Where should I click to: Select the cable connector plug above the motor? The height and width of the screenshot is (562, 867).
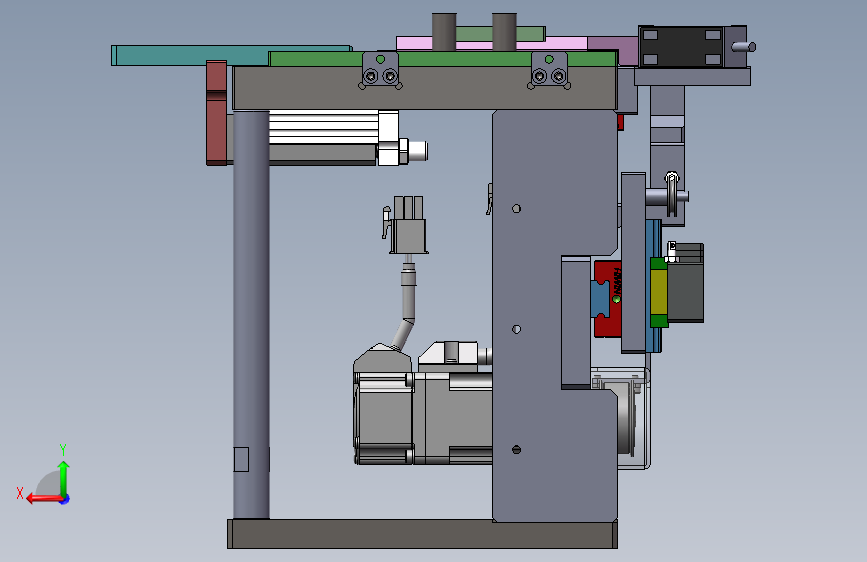tap(408, 225)
